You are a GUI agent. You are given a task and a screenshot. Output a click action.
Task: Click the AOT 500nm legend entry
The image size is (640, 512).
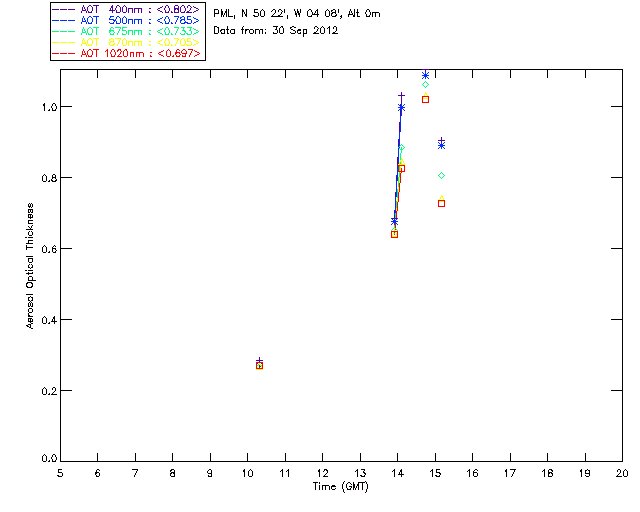coord(126,20)
